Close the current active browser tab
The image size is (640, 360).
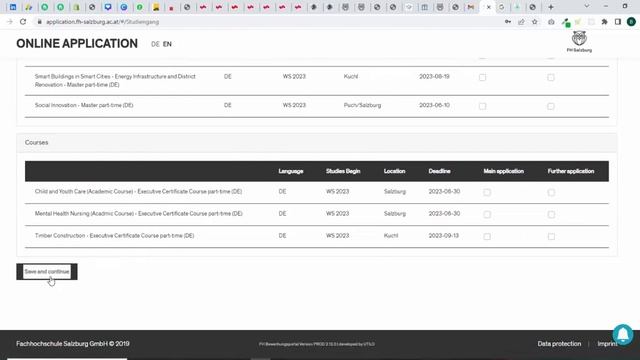click(489, 7)
